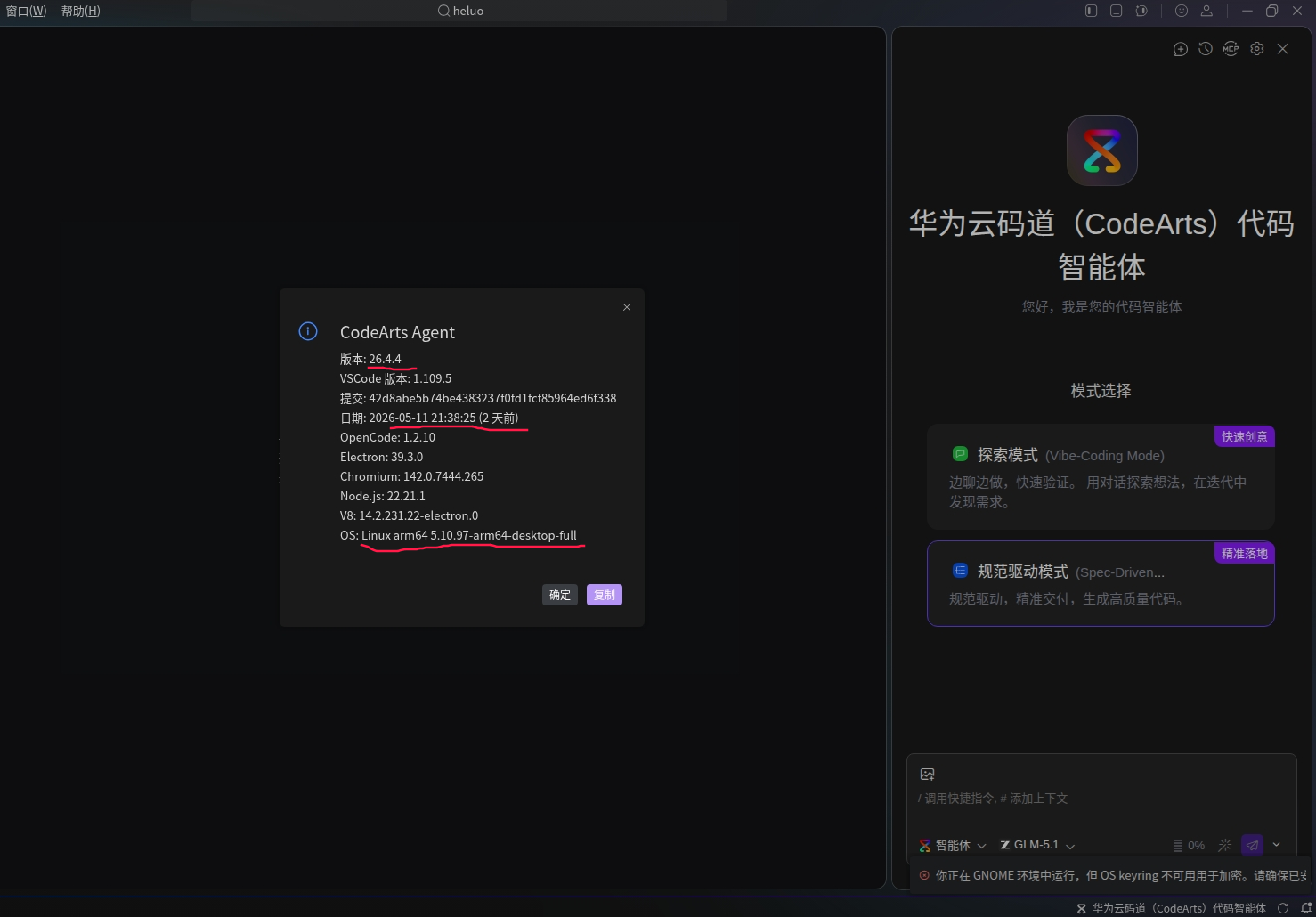Click the 复制 button to copy info
Screen dimensions: 1316x917
point(605,595)
